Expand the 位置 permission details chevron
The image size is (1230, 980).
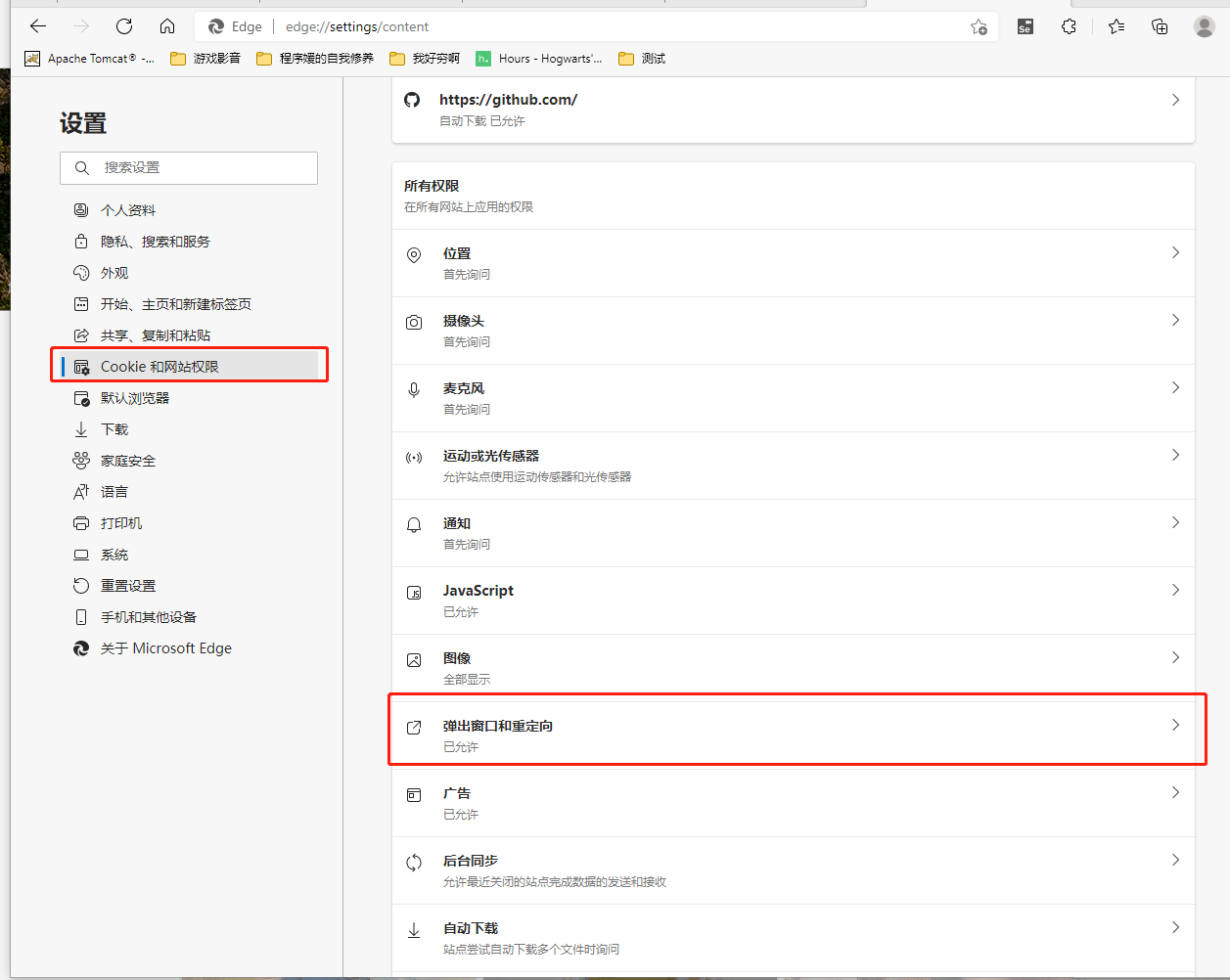tap(1175, 252)
